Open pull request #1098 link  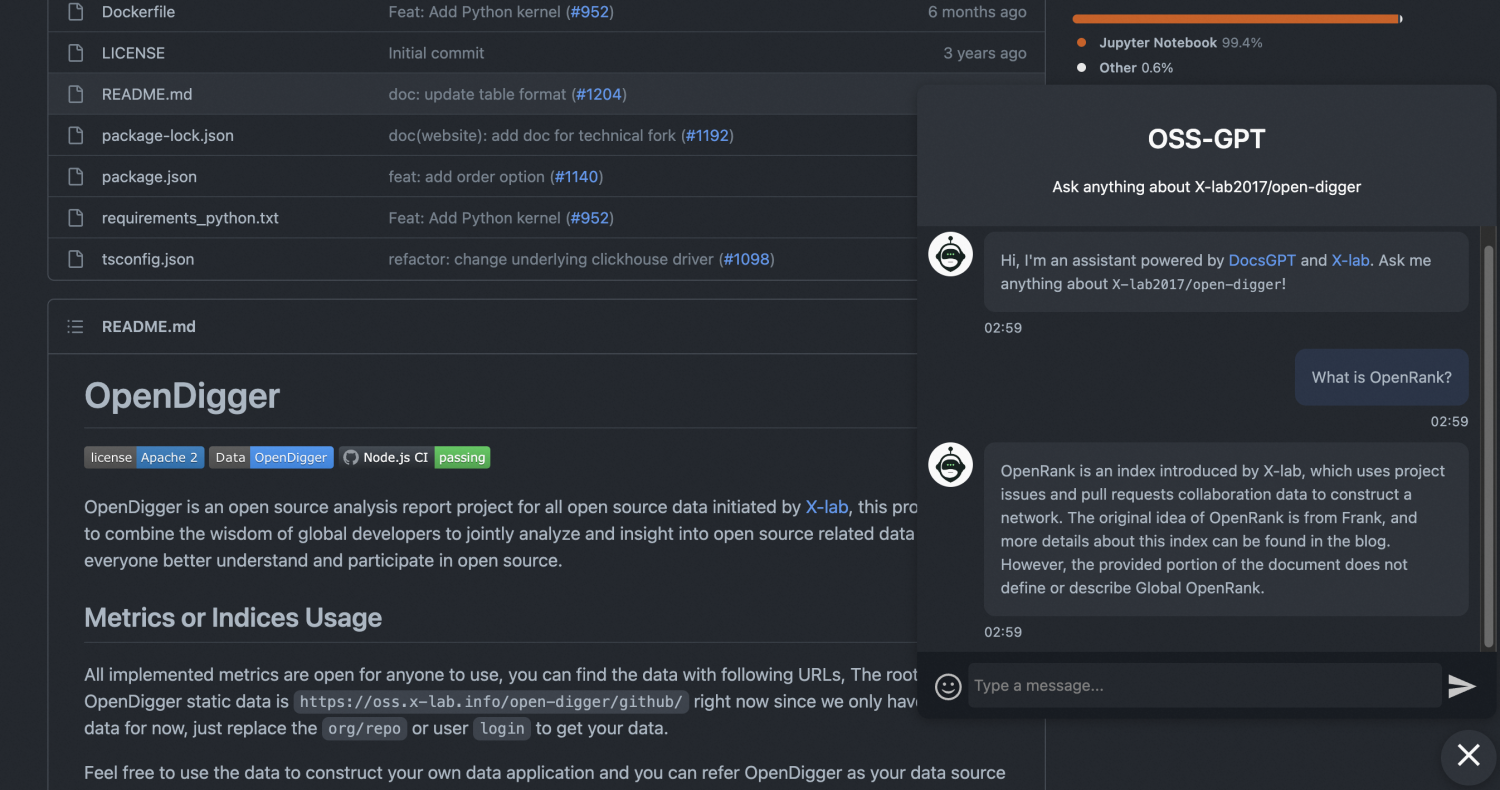tap(748, 259)
